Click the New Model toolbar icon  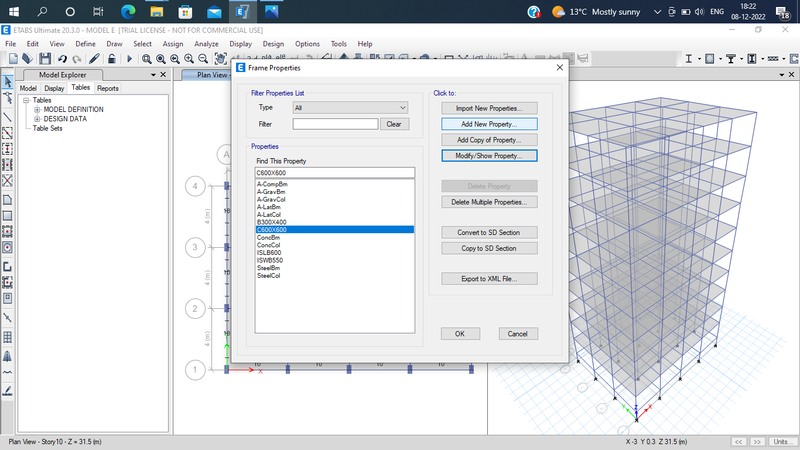pyautogui.click(x=13, y=59)
